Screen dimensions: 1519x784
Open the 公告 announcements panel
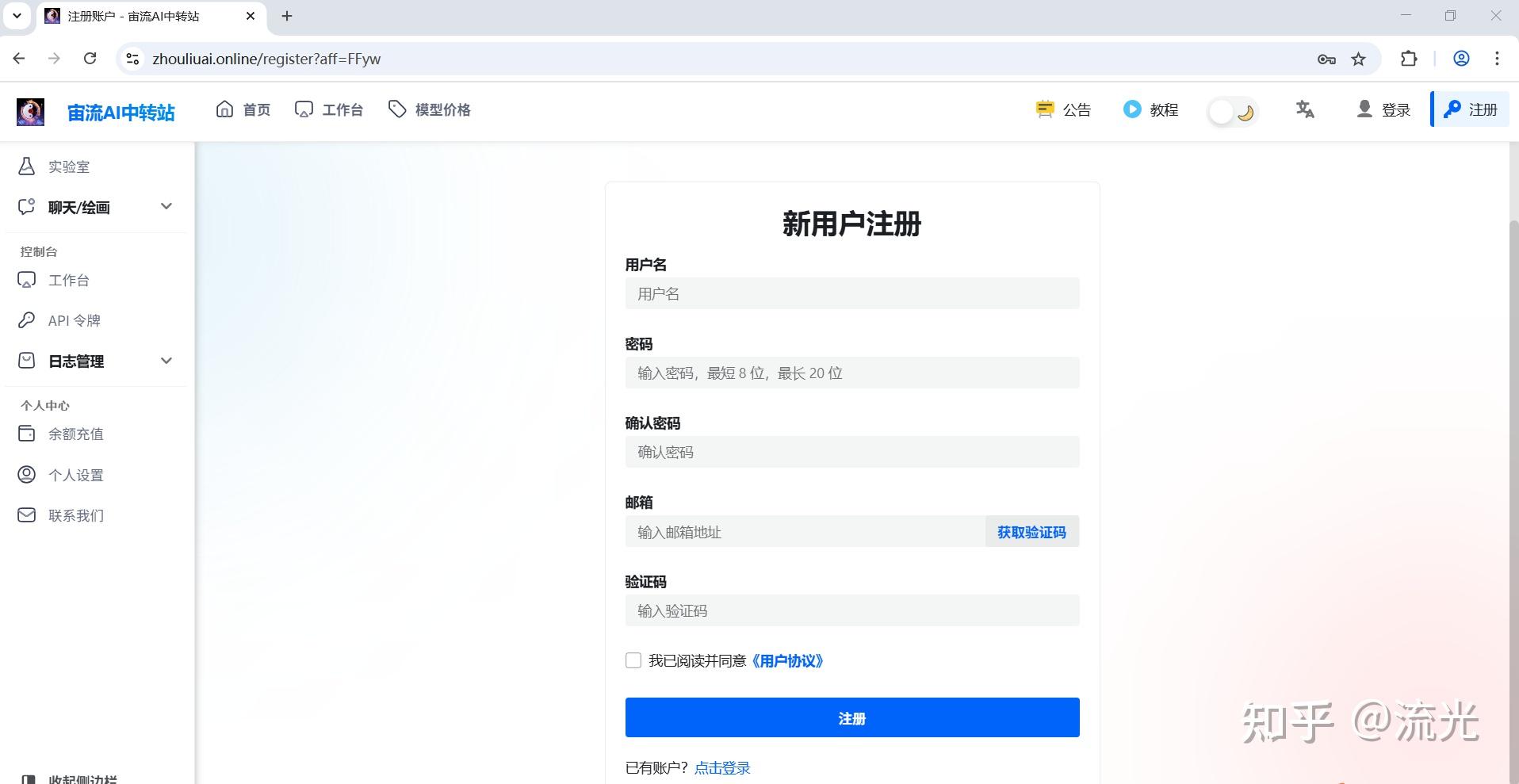coord(1062,109)
